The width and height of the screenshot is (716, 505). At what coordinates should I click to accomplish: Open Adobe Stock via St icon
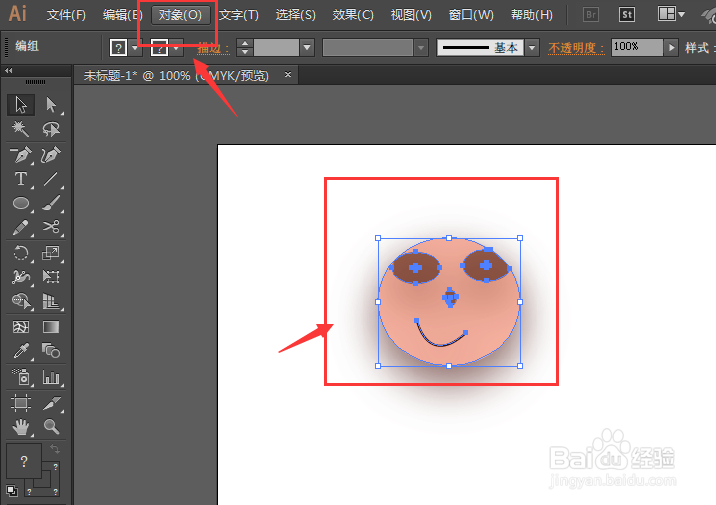[627, 15]
